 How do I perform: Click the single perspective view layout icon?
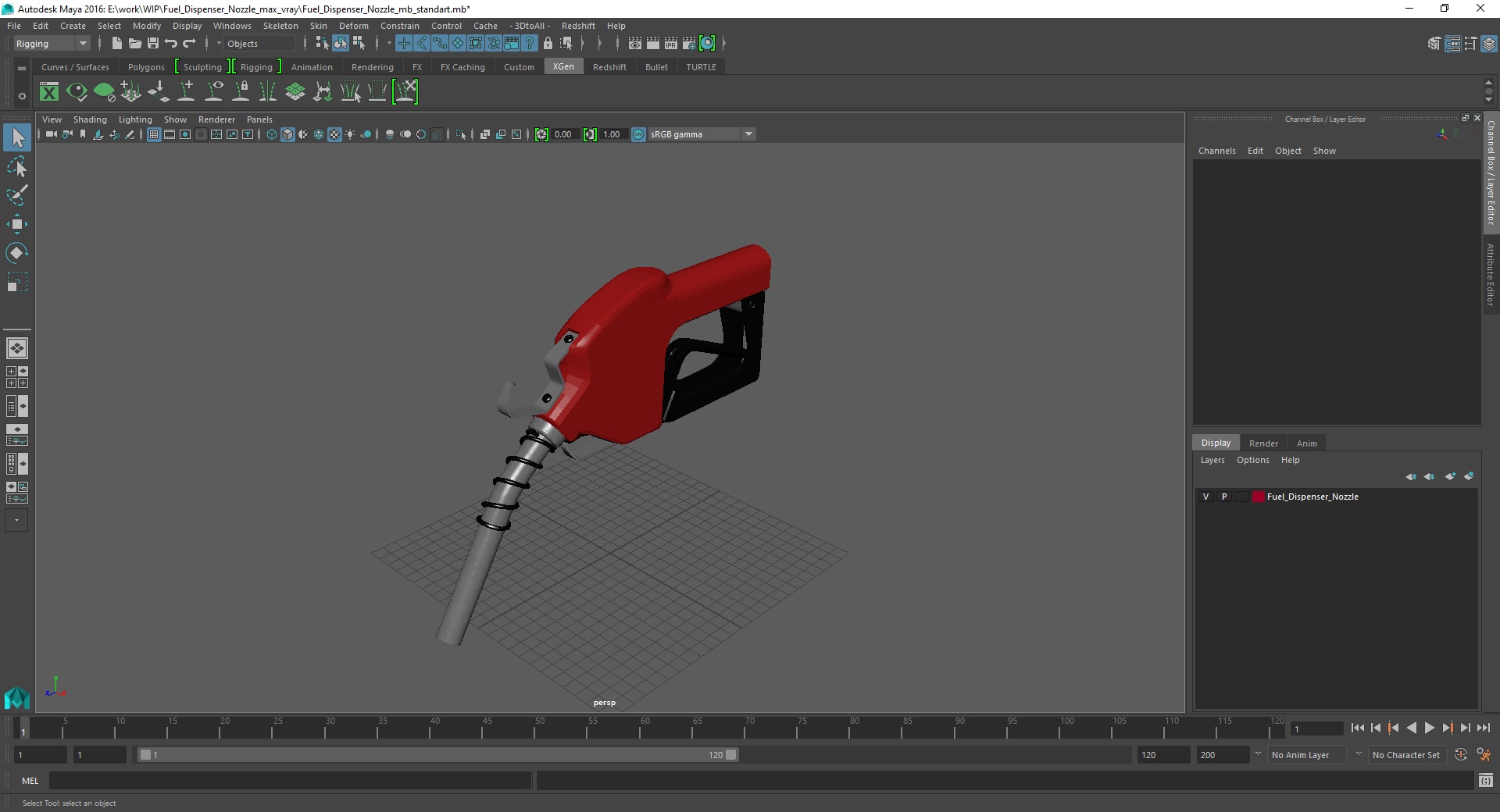click(16, 348)
